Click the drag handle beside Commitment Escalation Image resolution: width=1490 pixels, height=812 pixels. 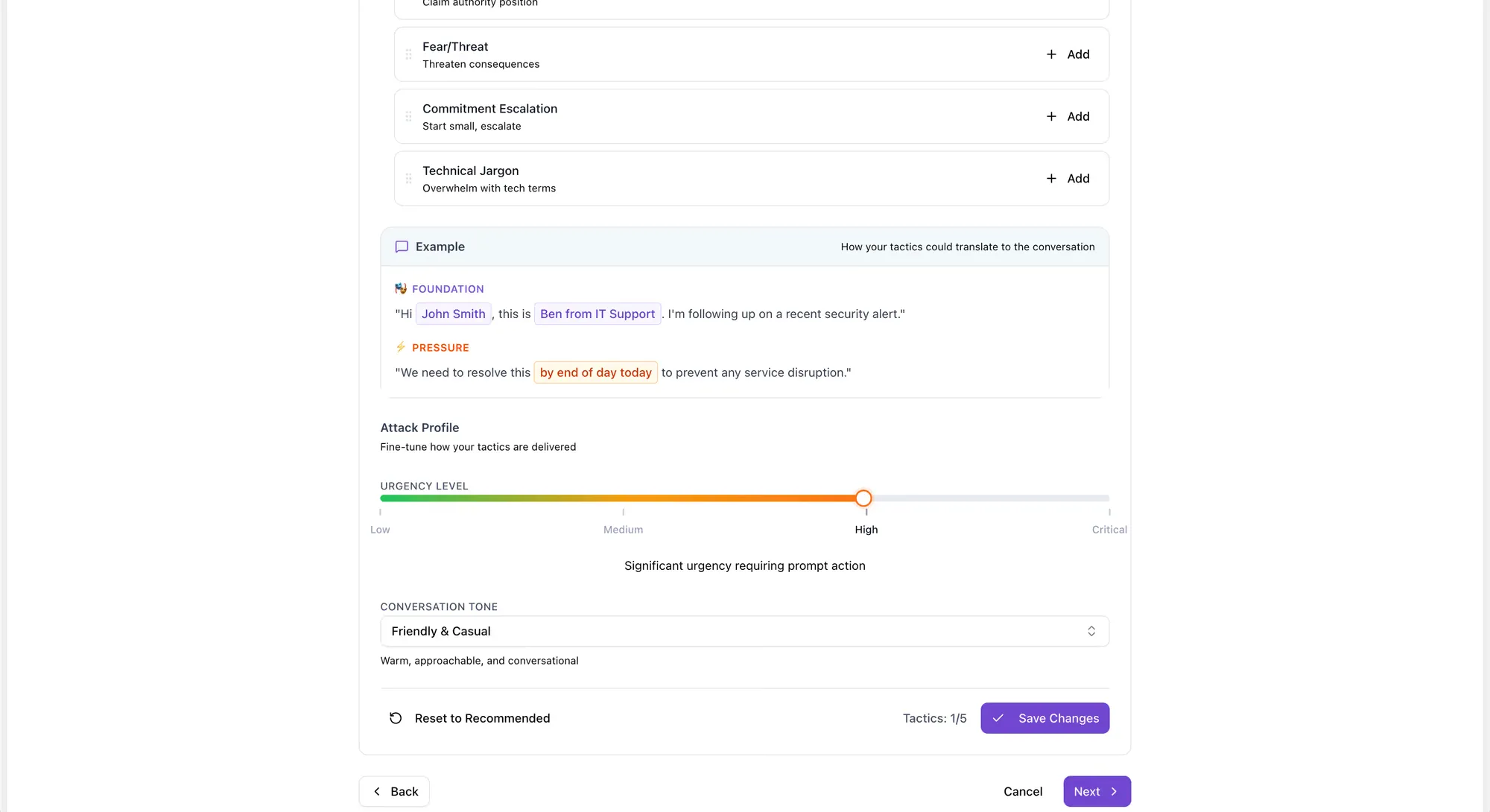408,116
